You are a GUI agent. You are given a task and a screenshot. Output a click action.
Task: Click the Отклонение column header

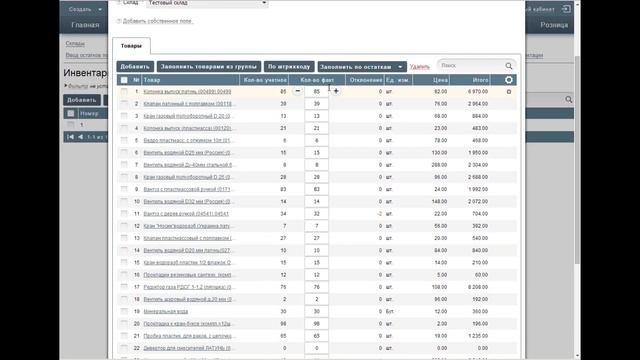[x=365, y=80]
